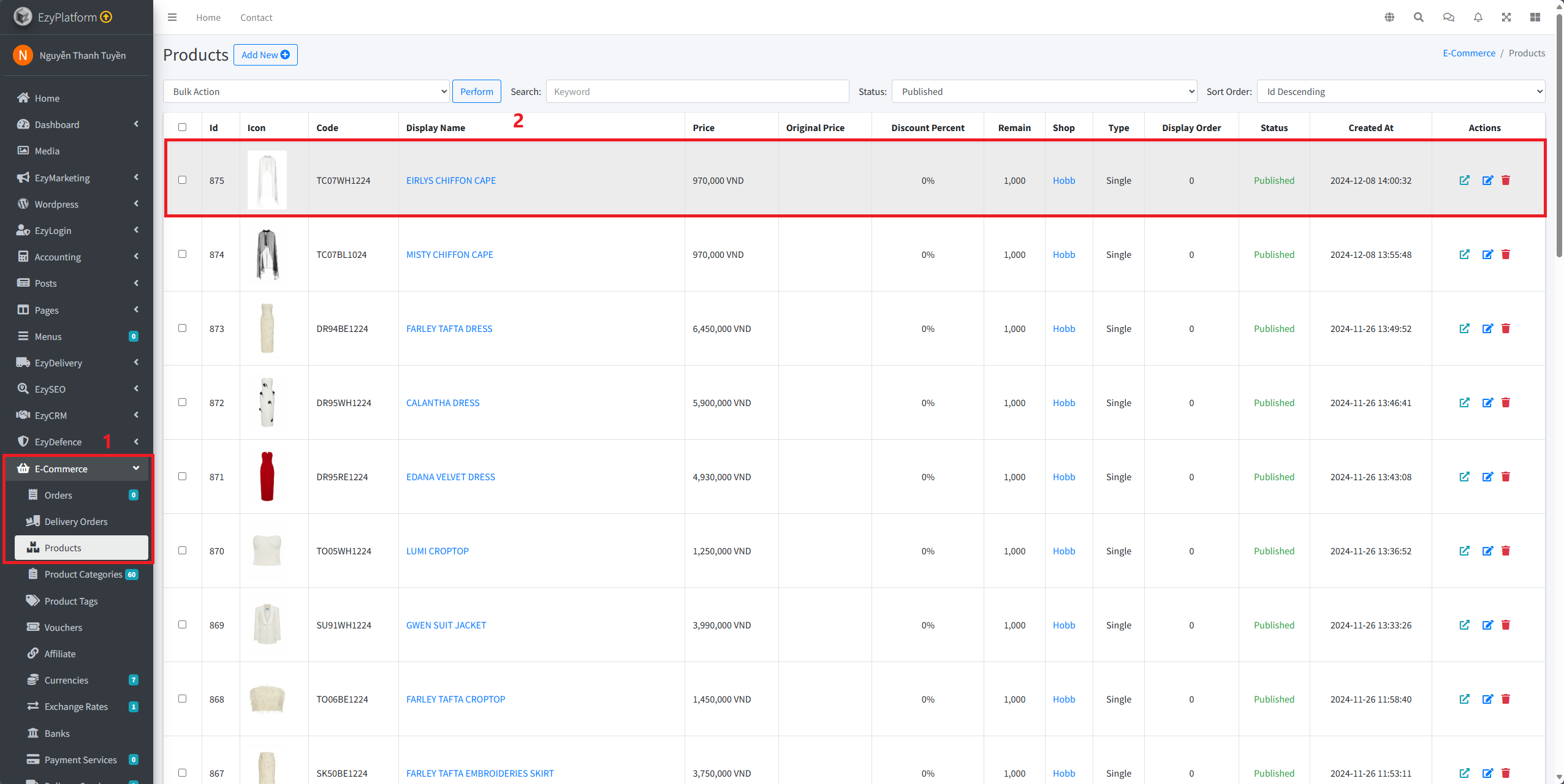Click the Add New product button
1564x784 pixels.
265,55
